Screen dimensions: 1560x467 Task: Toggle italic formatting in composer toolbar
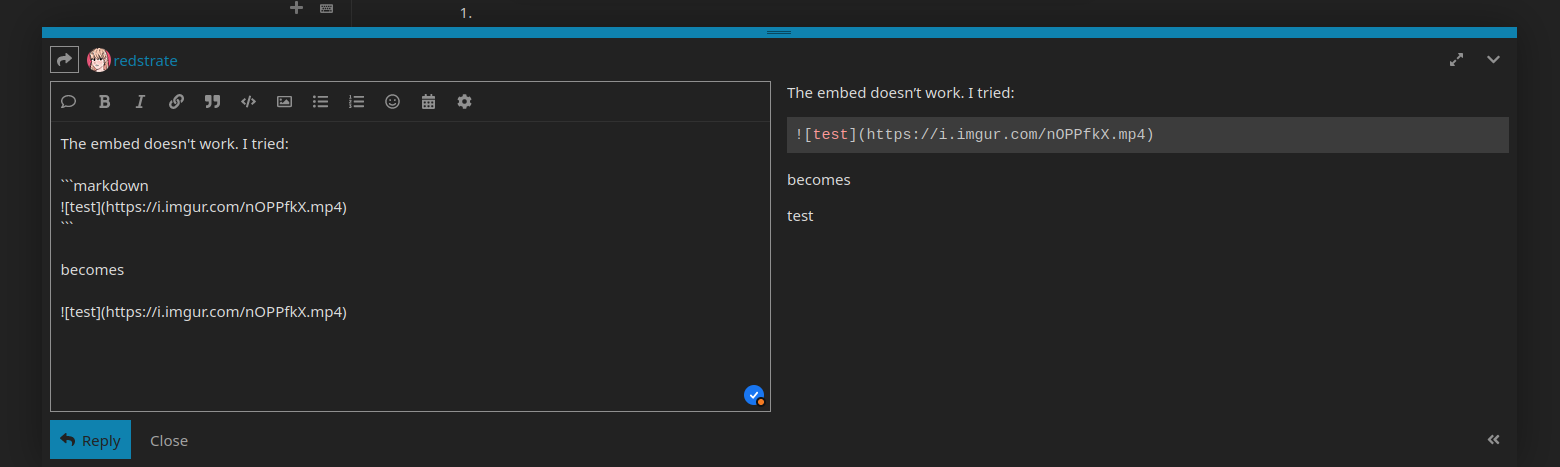click(140, 101)
